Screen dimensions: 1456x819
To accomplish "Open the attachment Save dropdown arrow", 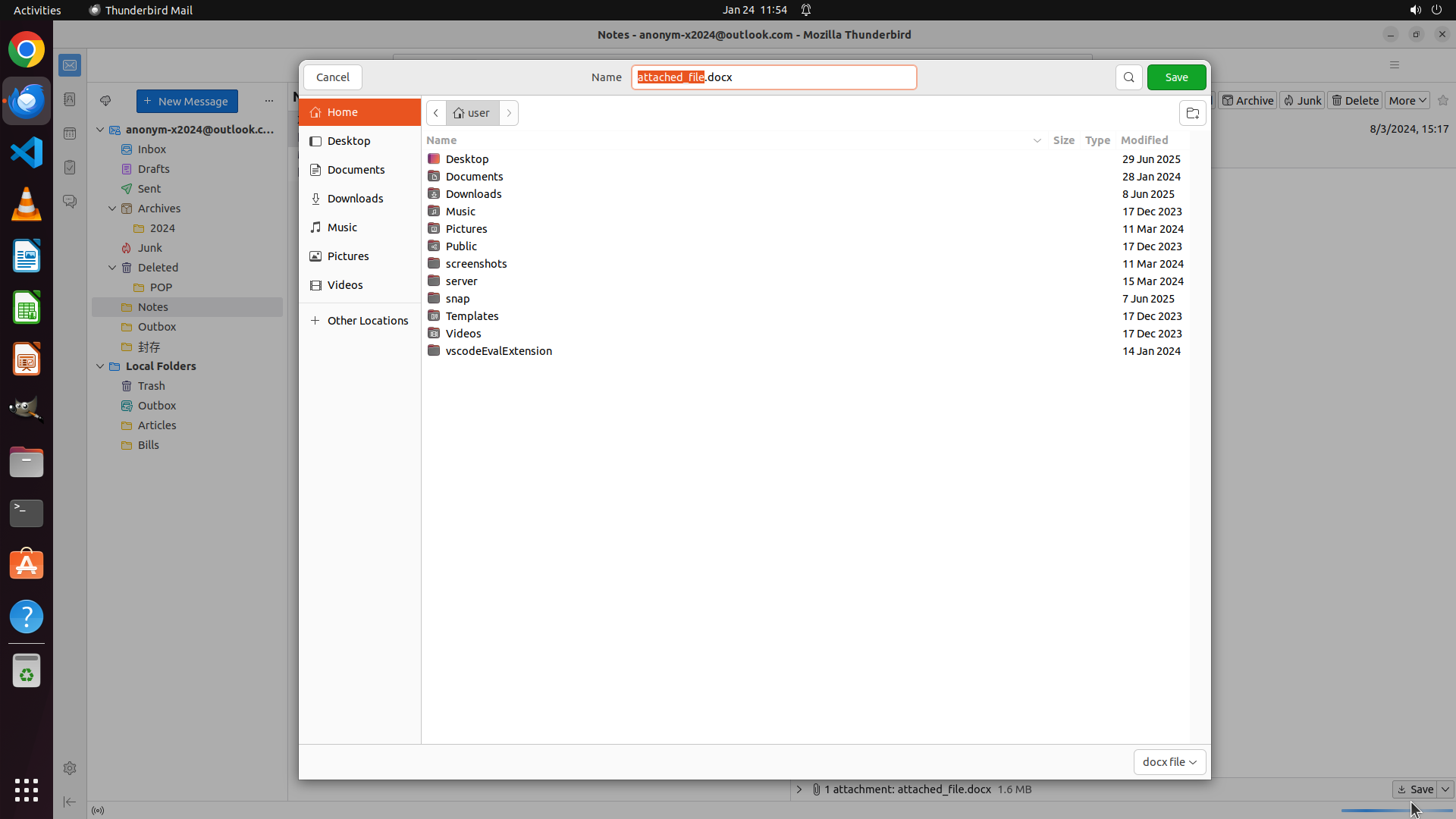I will (1445, 789).
